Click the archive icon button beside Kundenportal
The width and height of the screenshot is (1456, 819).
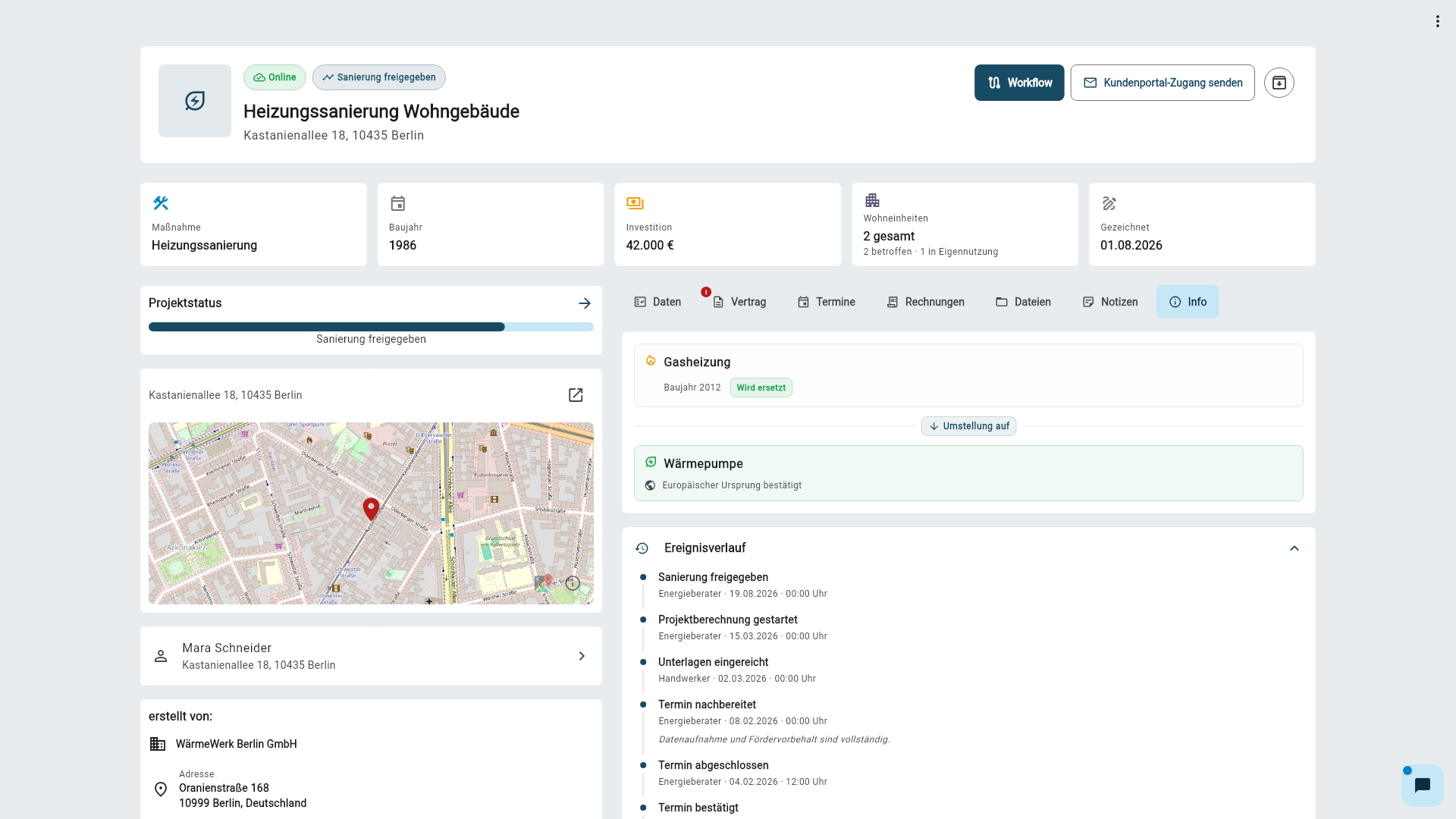[1279, 83]
